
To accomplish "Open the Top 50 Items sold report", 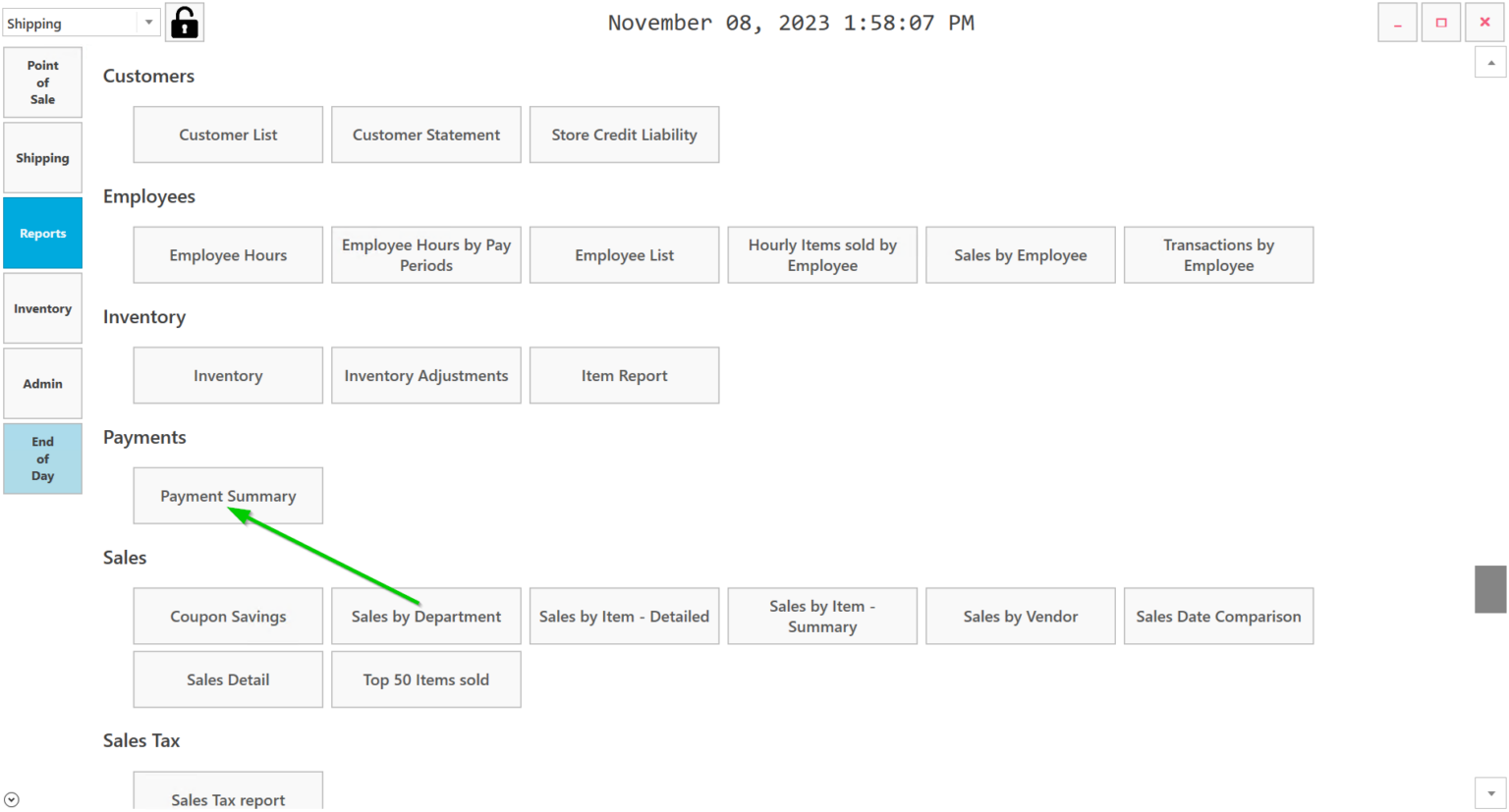I will tap(425, 678).
